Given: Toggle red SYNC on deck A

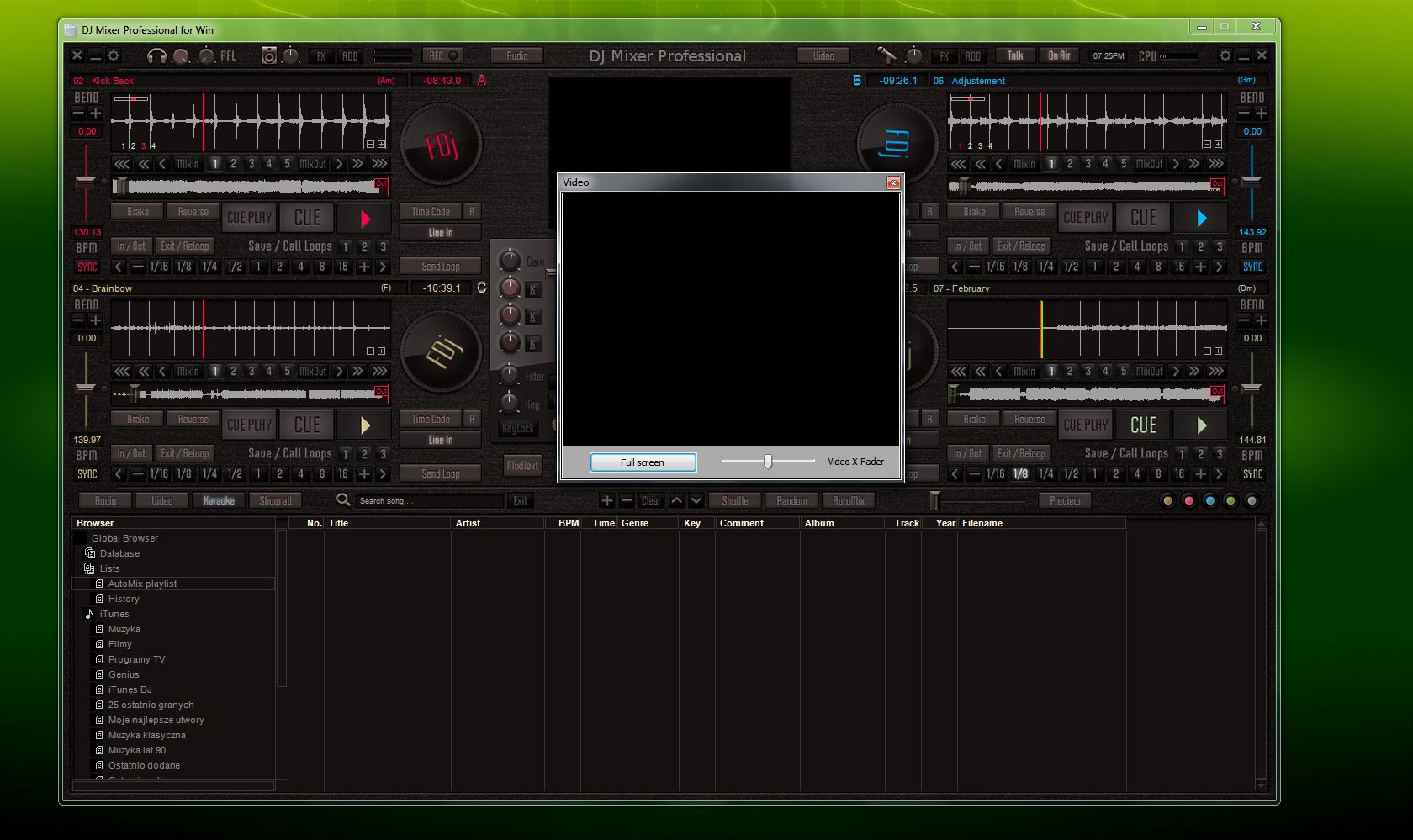Looking at the screenshot, I should (87, 267).
